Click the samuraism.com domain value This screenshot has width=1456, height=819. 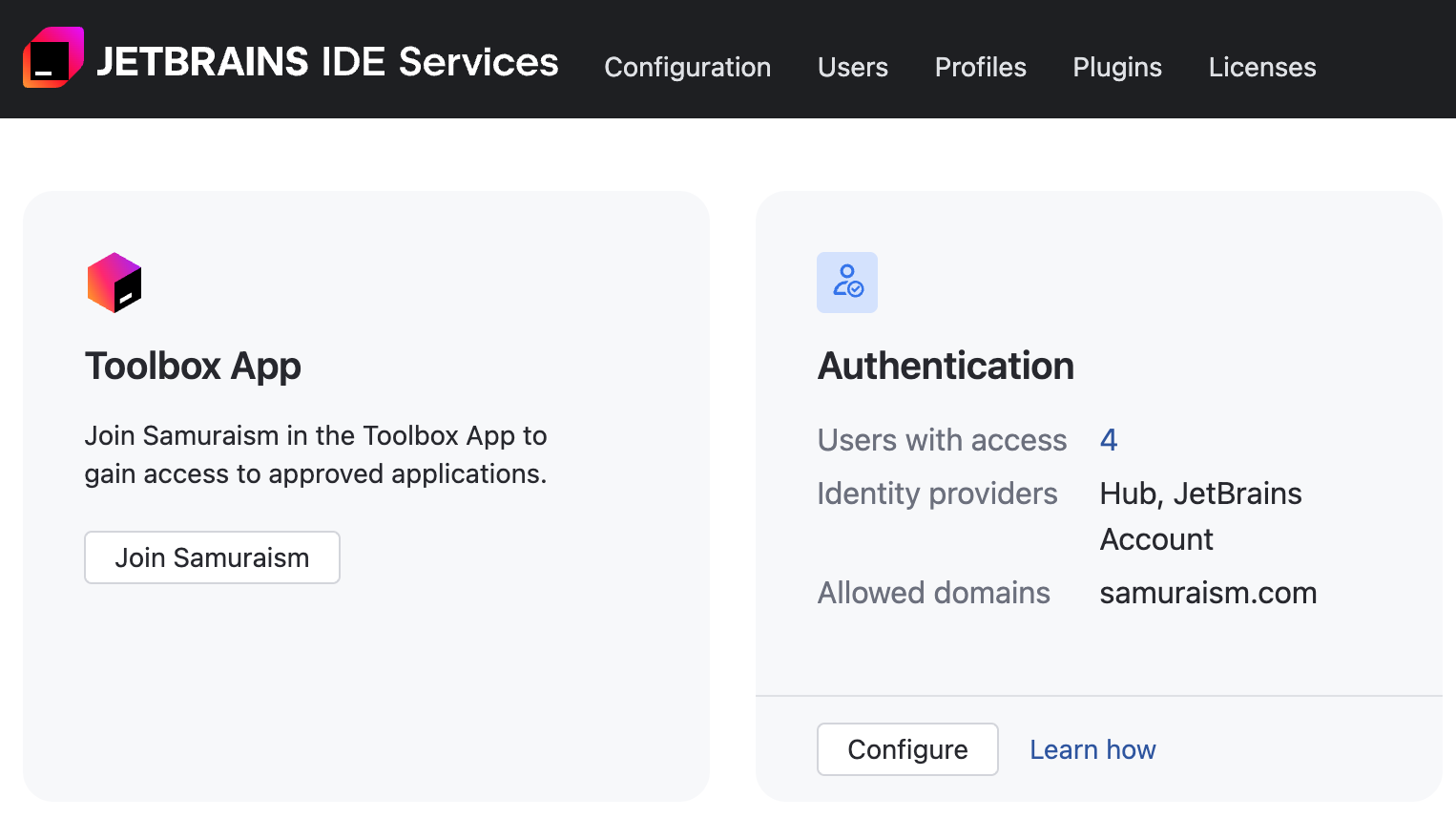click(1208, 593)
